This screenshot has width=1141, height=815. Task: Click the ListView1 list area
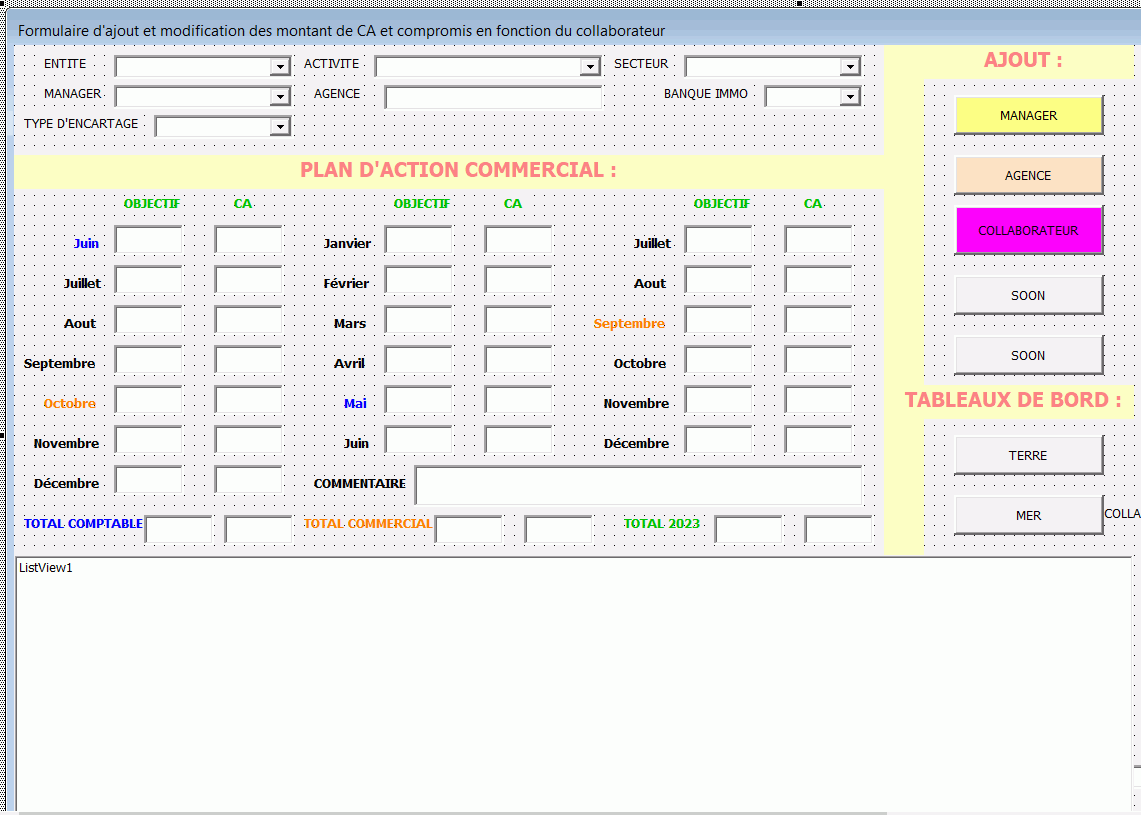[x=573, y=684]
